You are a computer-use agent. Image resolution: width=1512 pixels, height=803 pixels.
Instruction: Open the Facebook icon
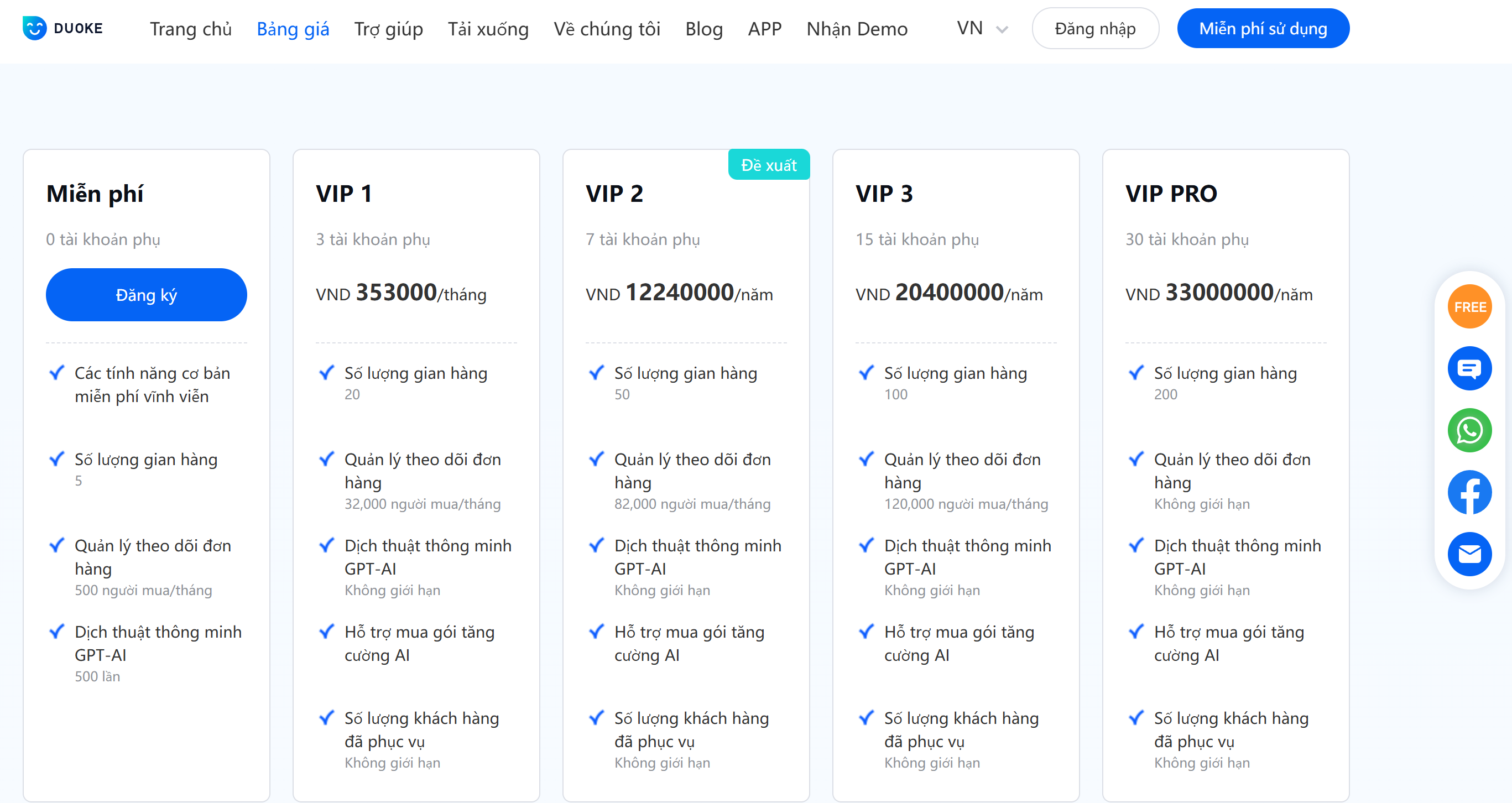pyautogui.click(x=1469, y=493)
